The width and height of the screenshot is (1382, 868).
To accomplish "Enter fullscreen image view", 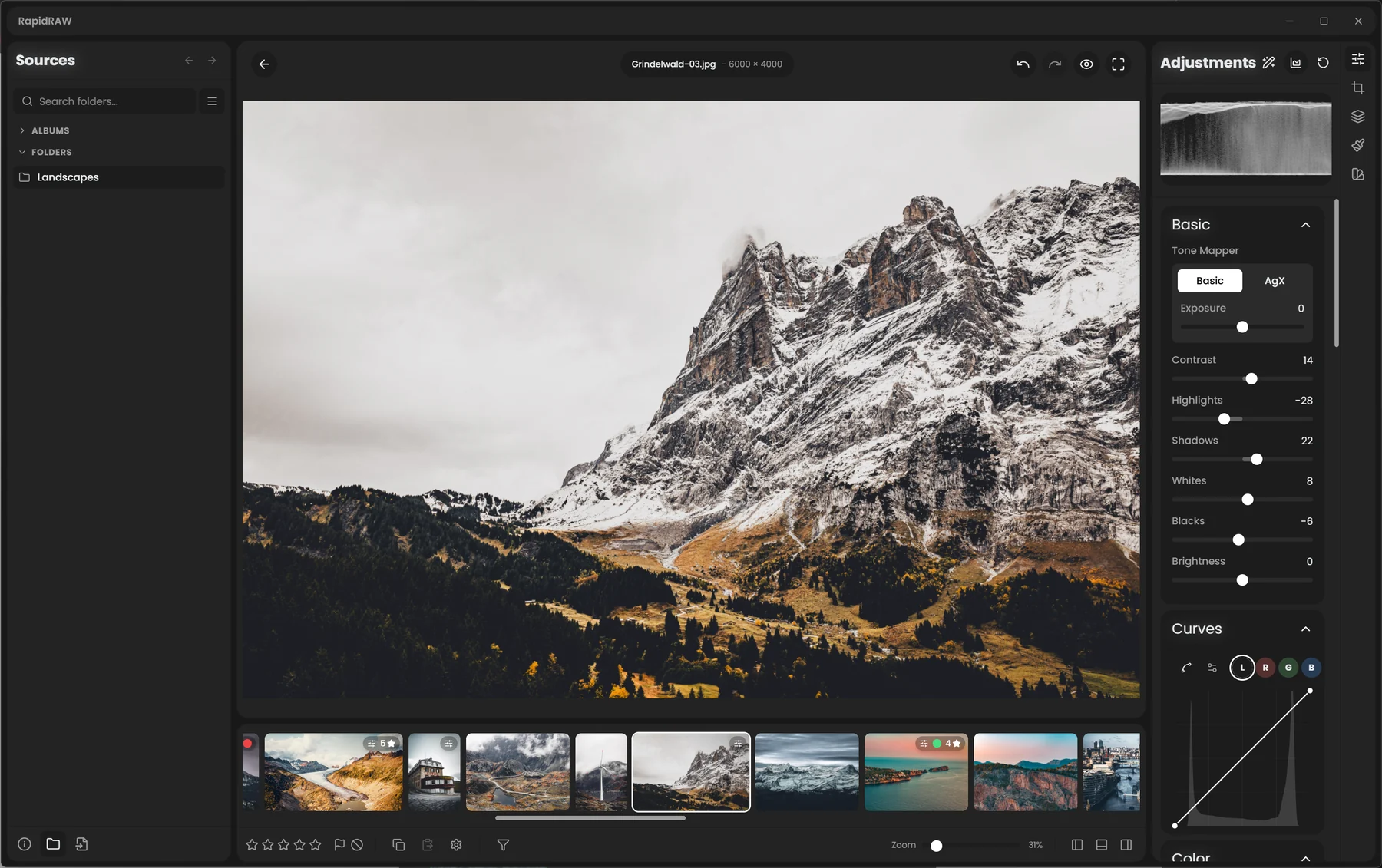I will (x=1118, y=64).
